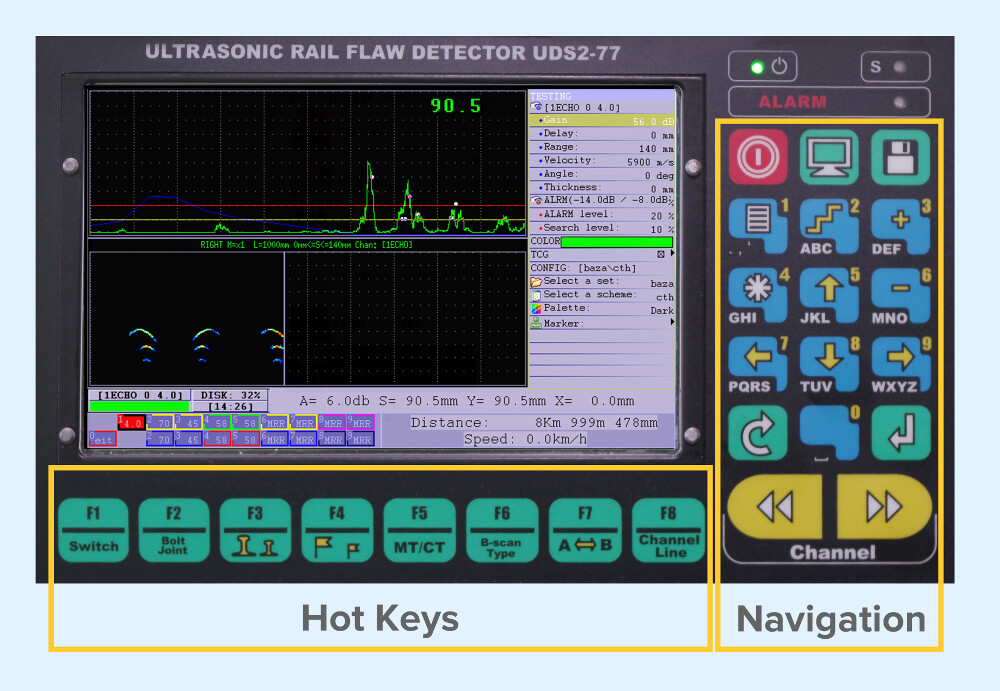Tap the F5 MT/CT hot key
Screen dimensions: 1000x691
(419, 530)
